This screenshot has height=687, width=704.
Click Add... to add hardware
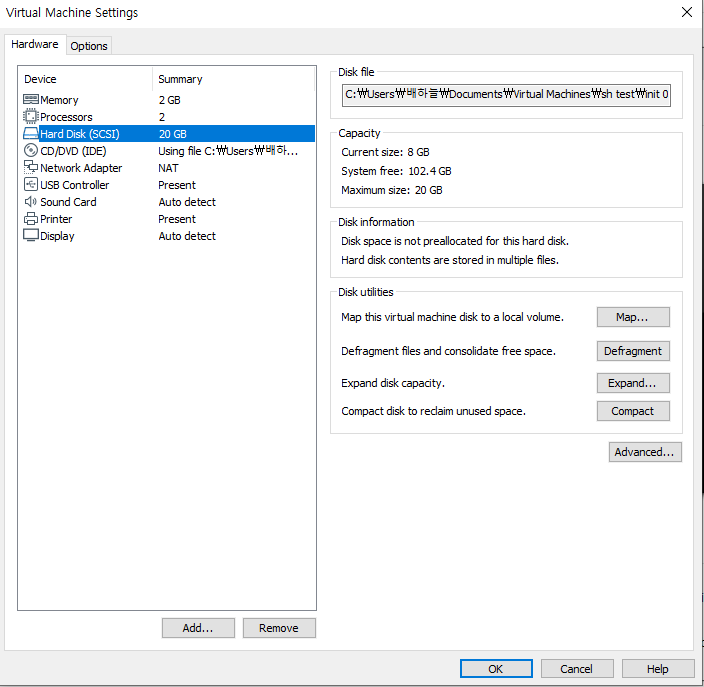[x=198, y=628]
